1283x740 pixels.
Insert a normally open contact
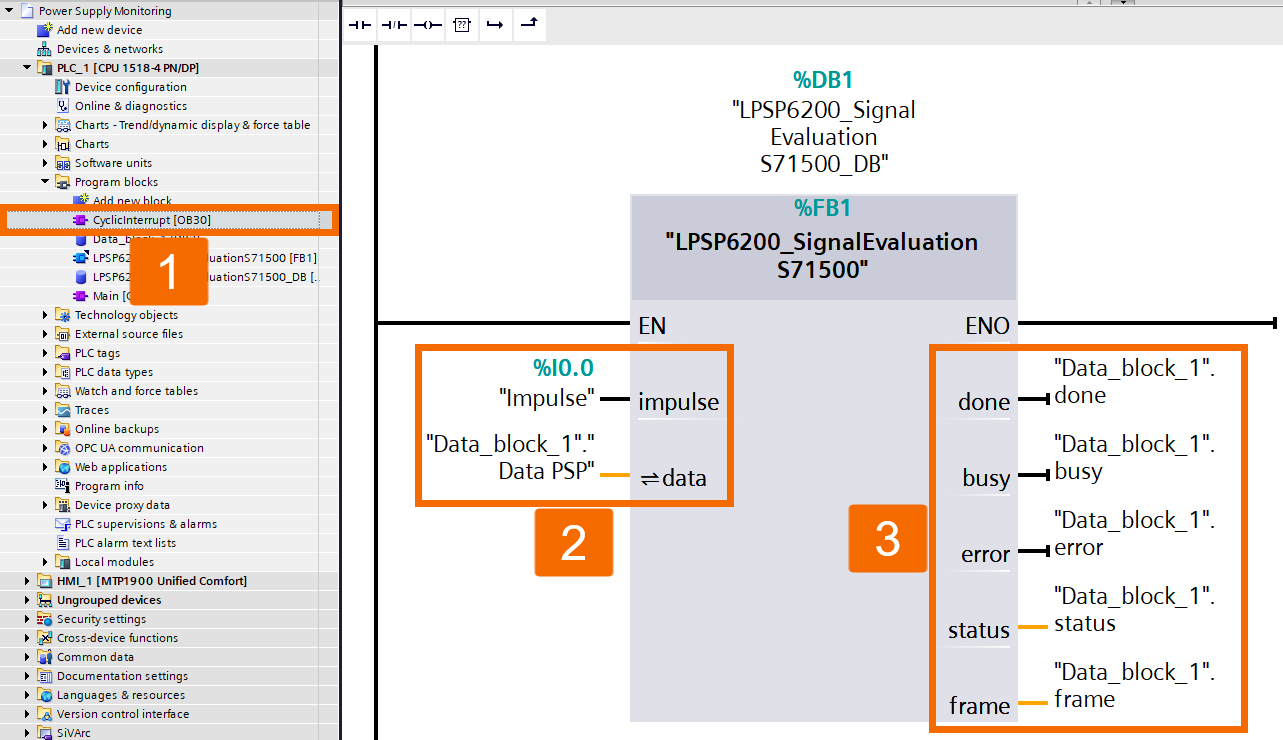pos(359,25)
